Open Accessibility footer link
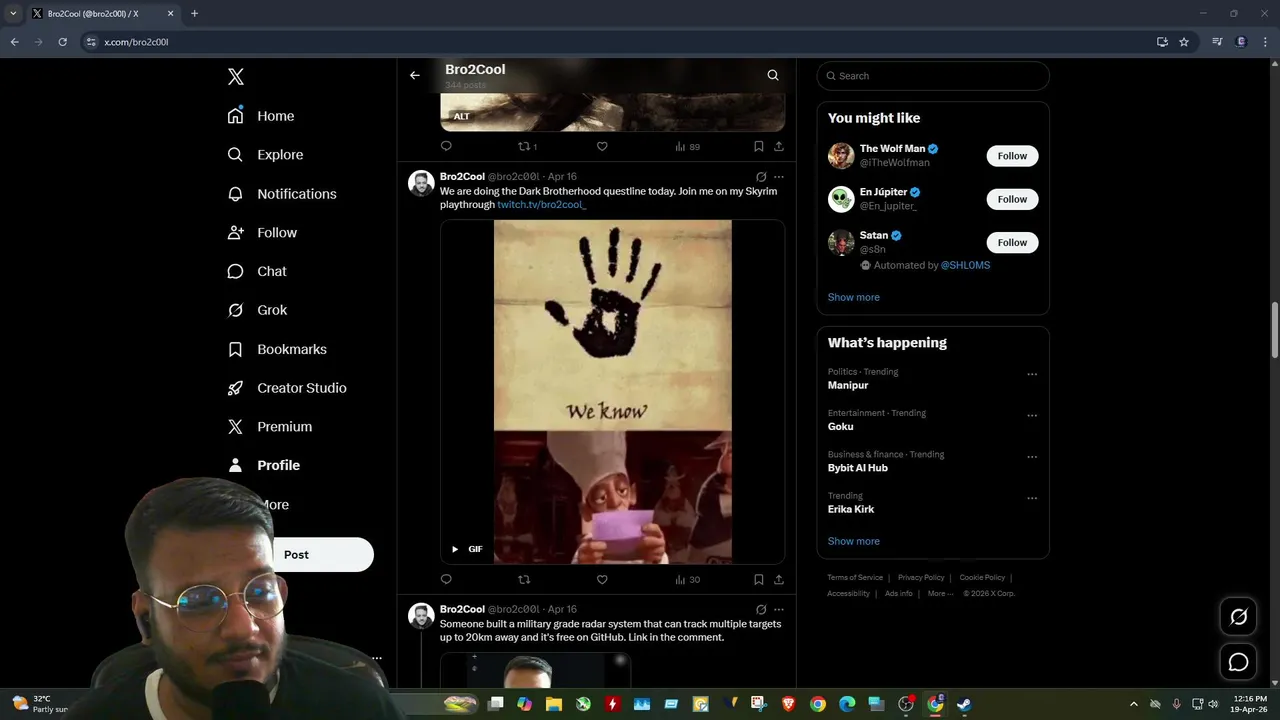This screenshot has height=720, width=1280. tap(848, 593)
